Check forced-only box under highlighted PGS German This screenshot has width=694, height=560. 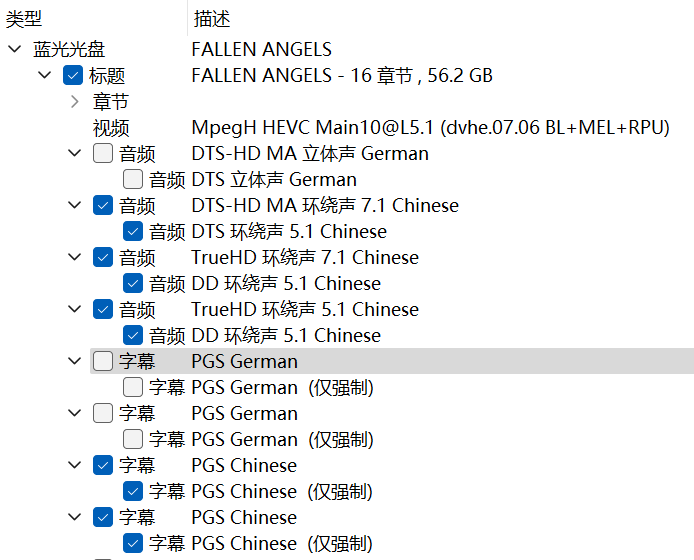click(x=133, y=387)
